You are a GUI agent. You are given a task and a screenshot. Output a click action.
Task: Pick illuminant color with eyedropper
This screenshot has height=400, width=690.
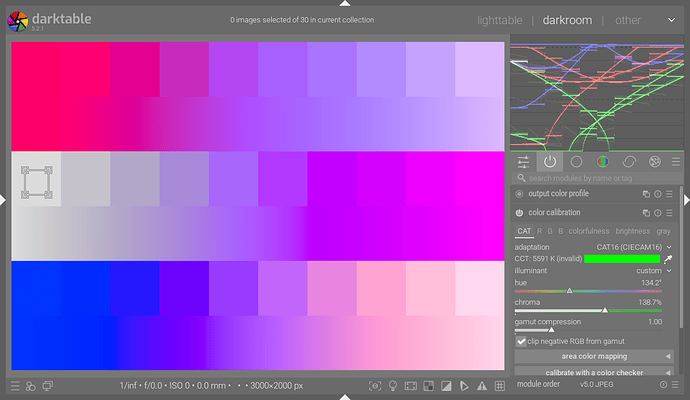click(x=668, y=258)
